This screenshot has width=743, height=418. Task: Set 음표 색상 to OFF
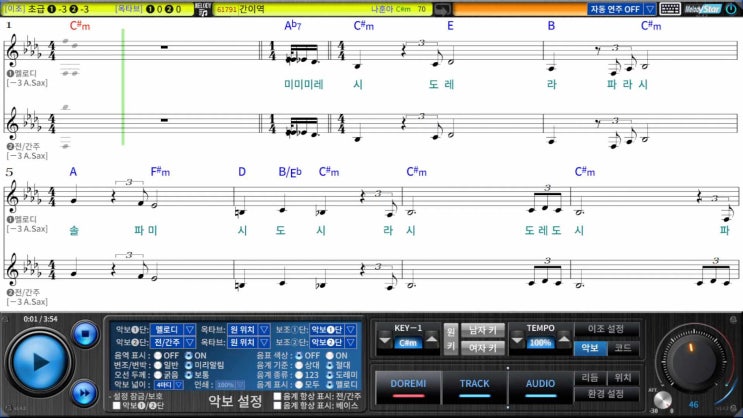299,355
